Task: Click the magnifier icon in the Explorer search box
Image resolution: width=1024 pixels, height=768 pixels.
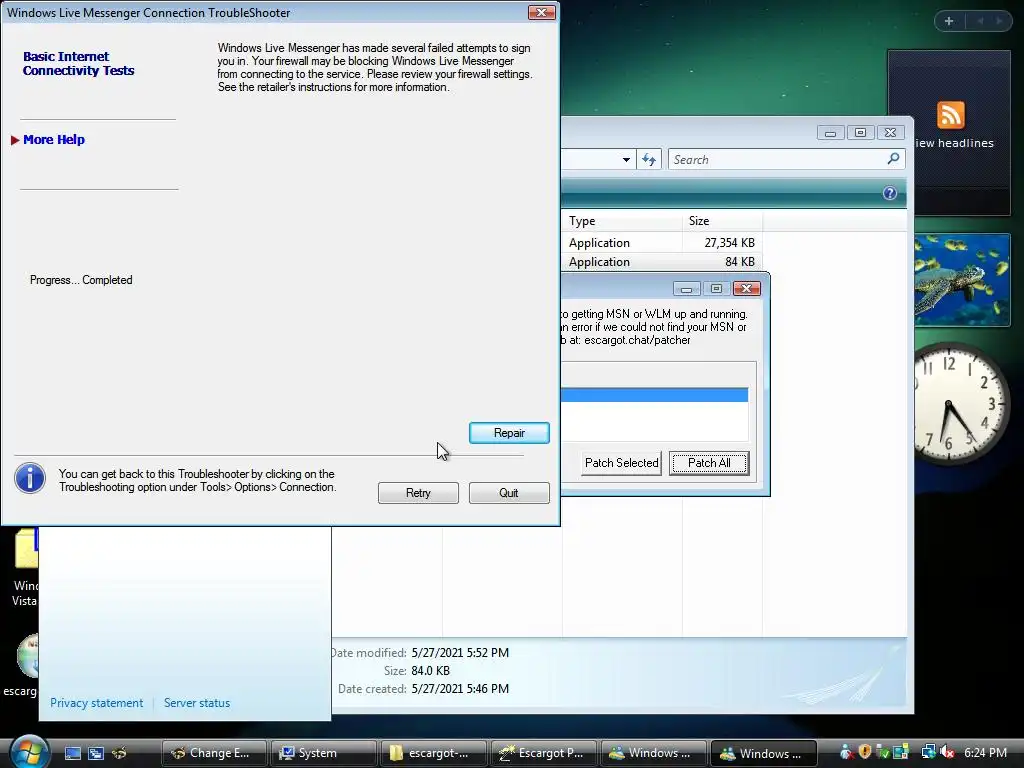Action: coord(893,159)
